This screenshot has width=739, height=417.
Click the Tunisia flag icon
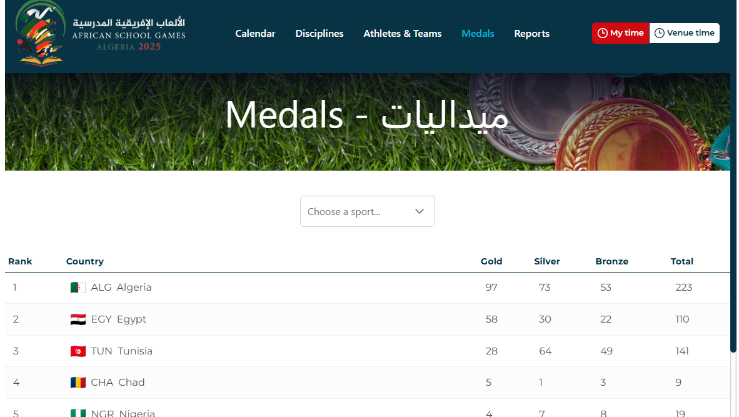coord(77,351)
